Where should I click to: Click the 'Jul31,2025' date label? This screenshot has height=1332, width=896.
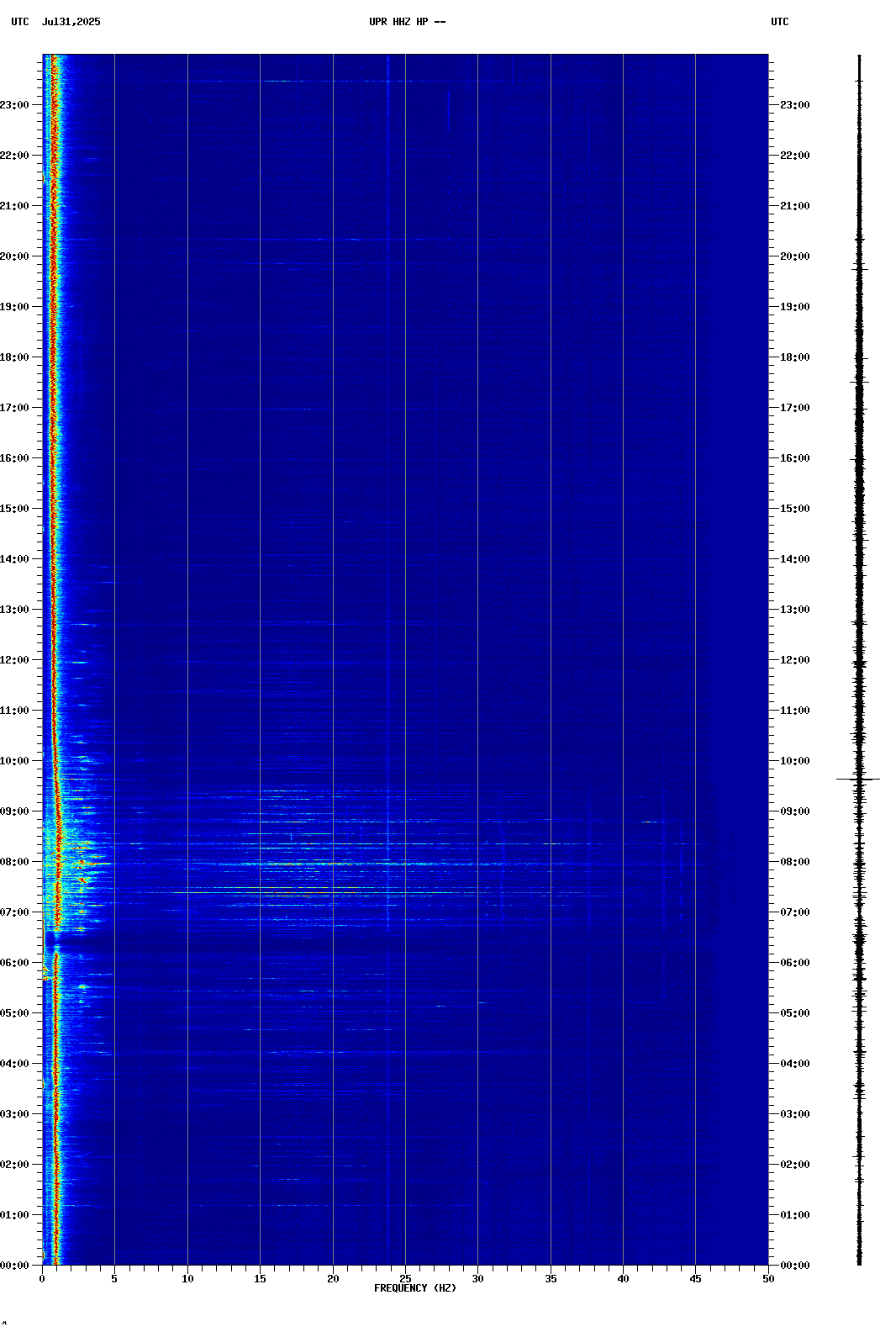[71, 22]
